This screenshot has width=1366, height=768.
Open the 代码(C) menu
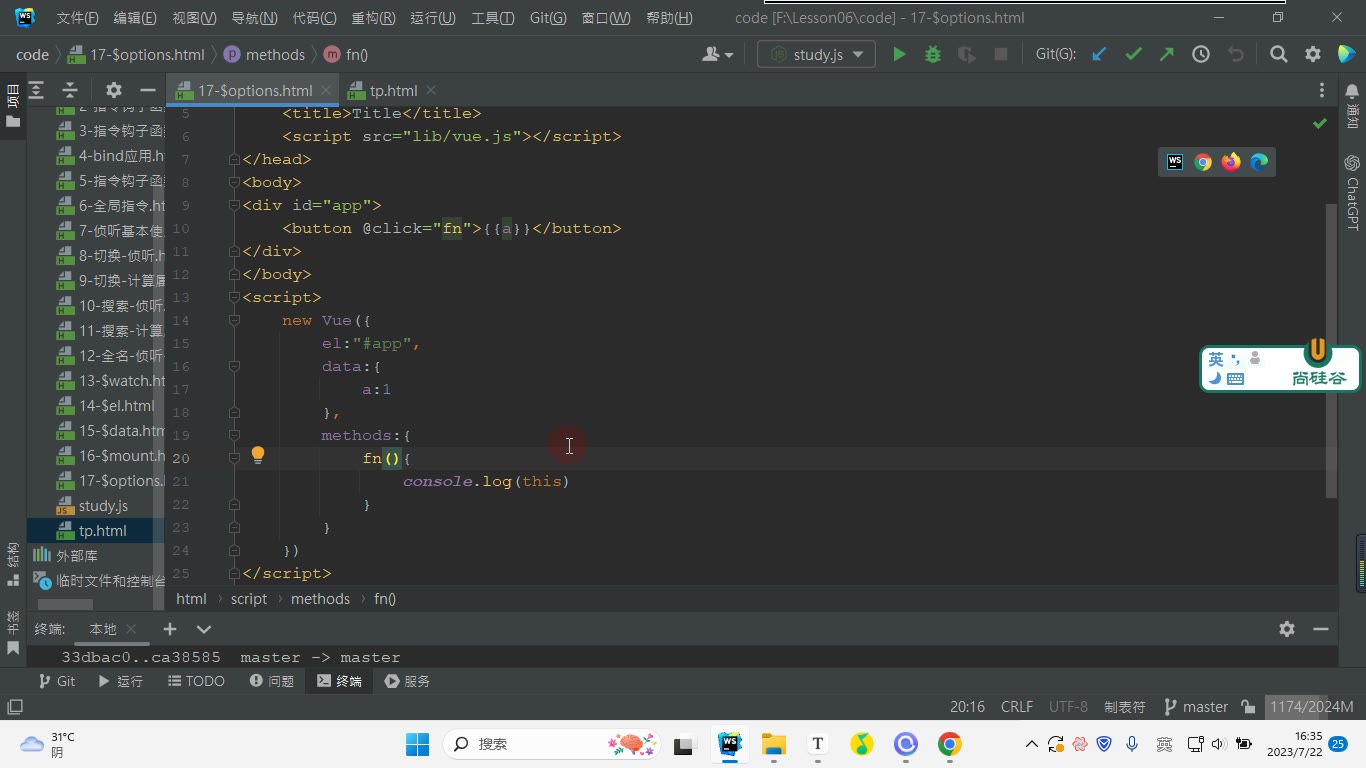314,18
